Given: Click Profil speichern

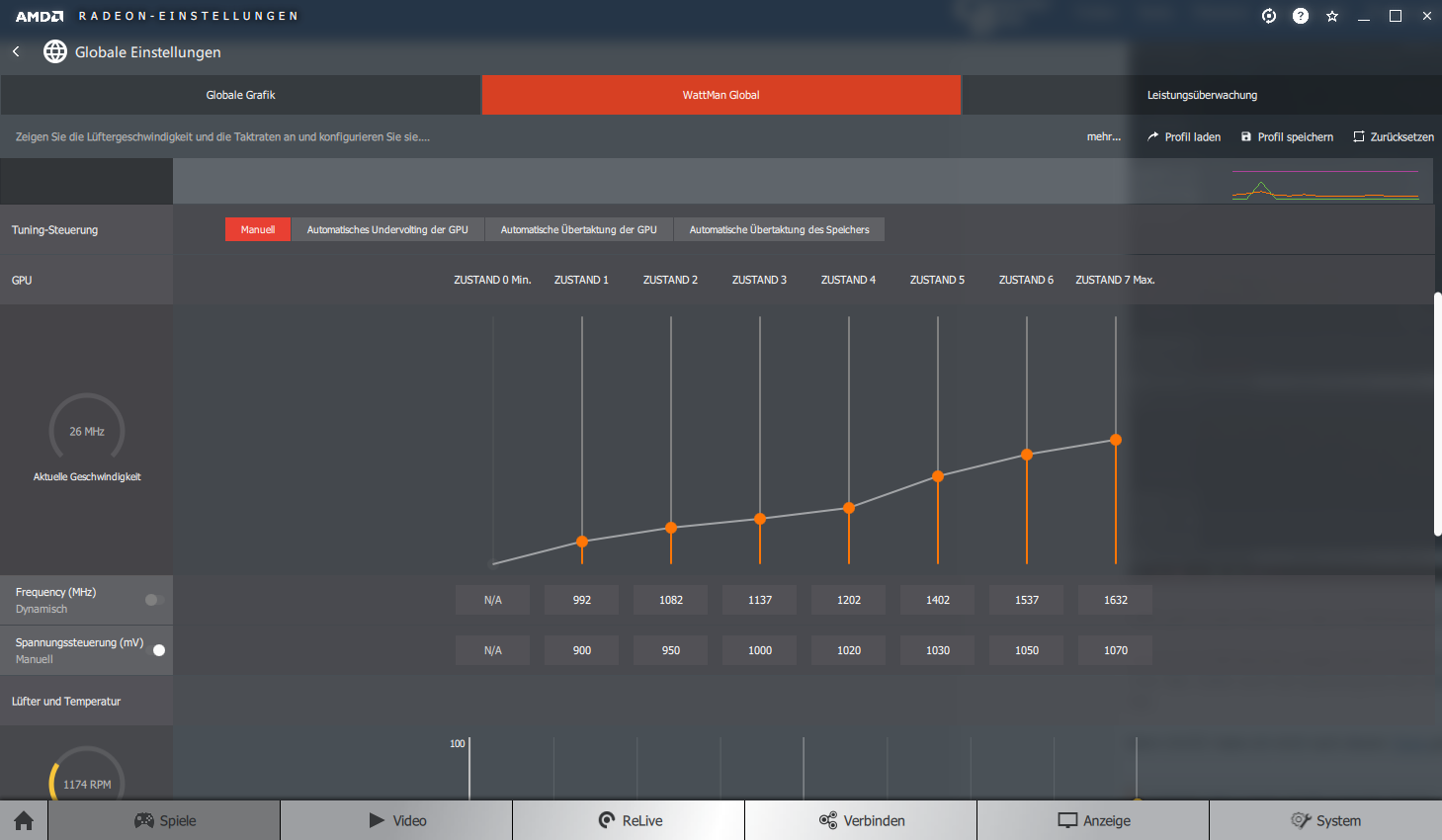Looking at the screenshot, I should pyautogui.click(x=1287, y=137).
